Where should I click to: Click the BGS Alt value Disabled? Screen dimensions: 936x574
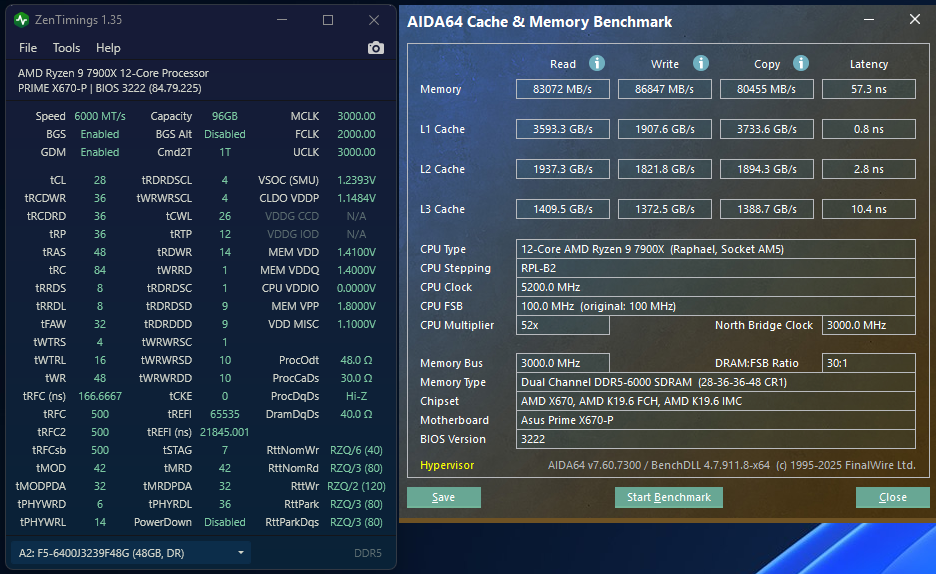coord(224,134)
